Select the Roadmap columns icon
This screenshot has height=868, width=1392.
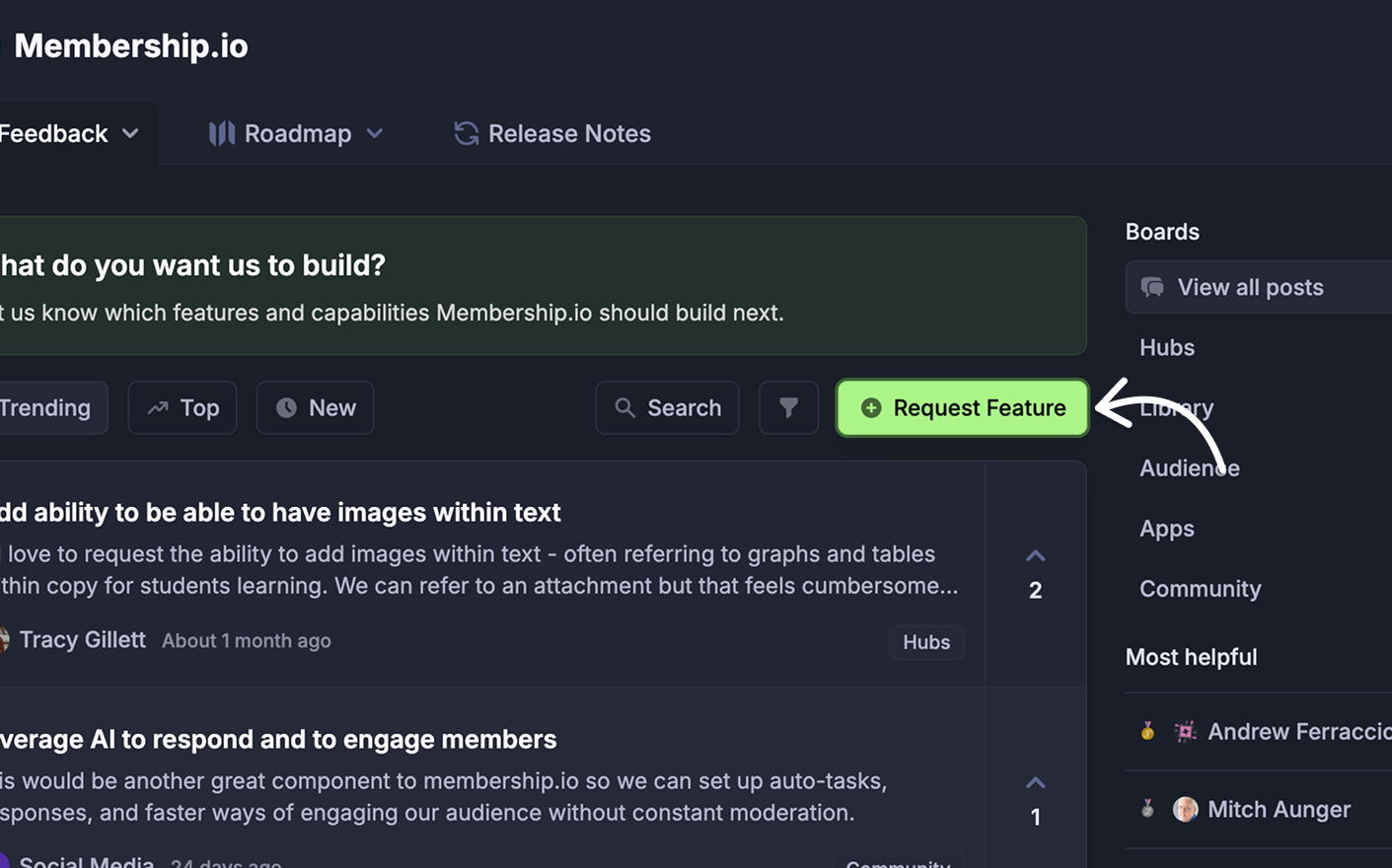pos(223,133)
